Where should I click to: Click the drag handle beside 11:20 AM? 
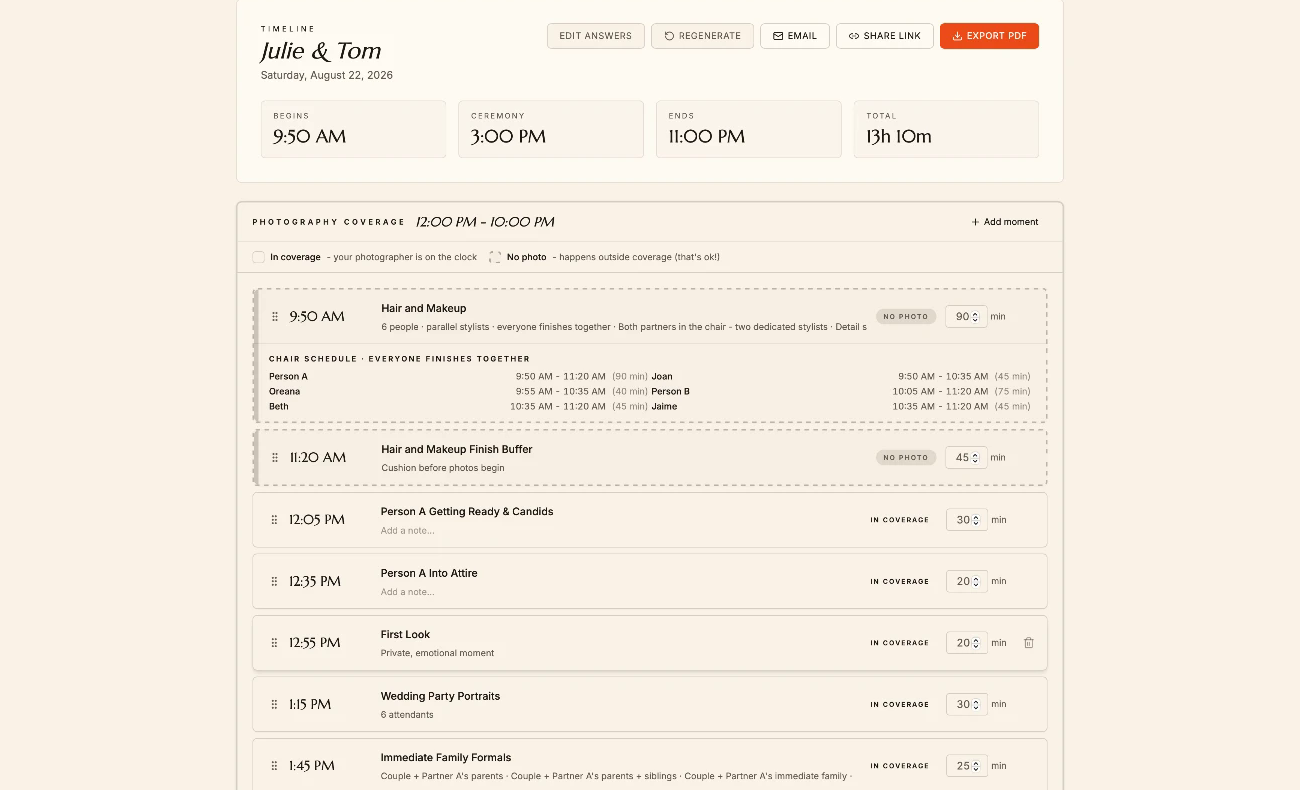coord(275,458)
